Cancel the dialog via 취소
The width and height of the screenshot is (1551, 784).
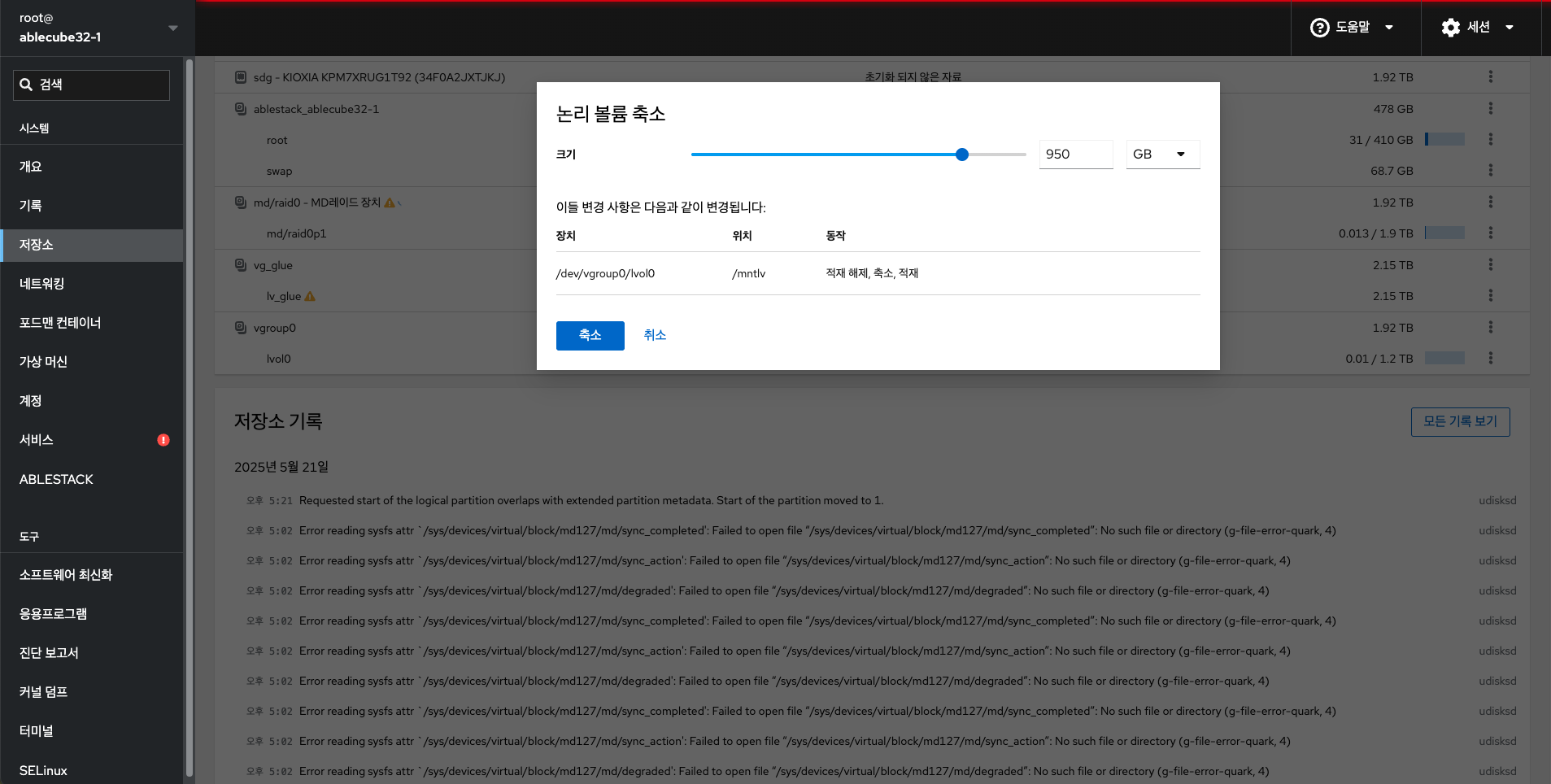coord(655,335)
